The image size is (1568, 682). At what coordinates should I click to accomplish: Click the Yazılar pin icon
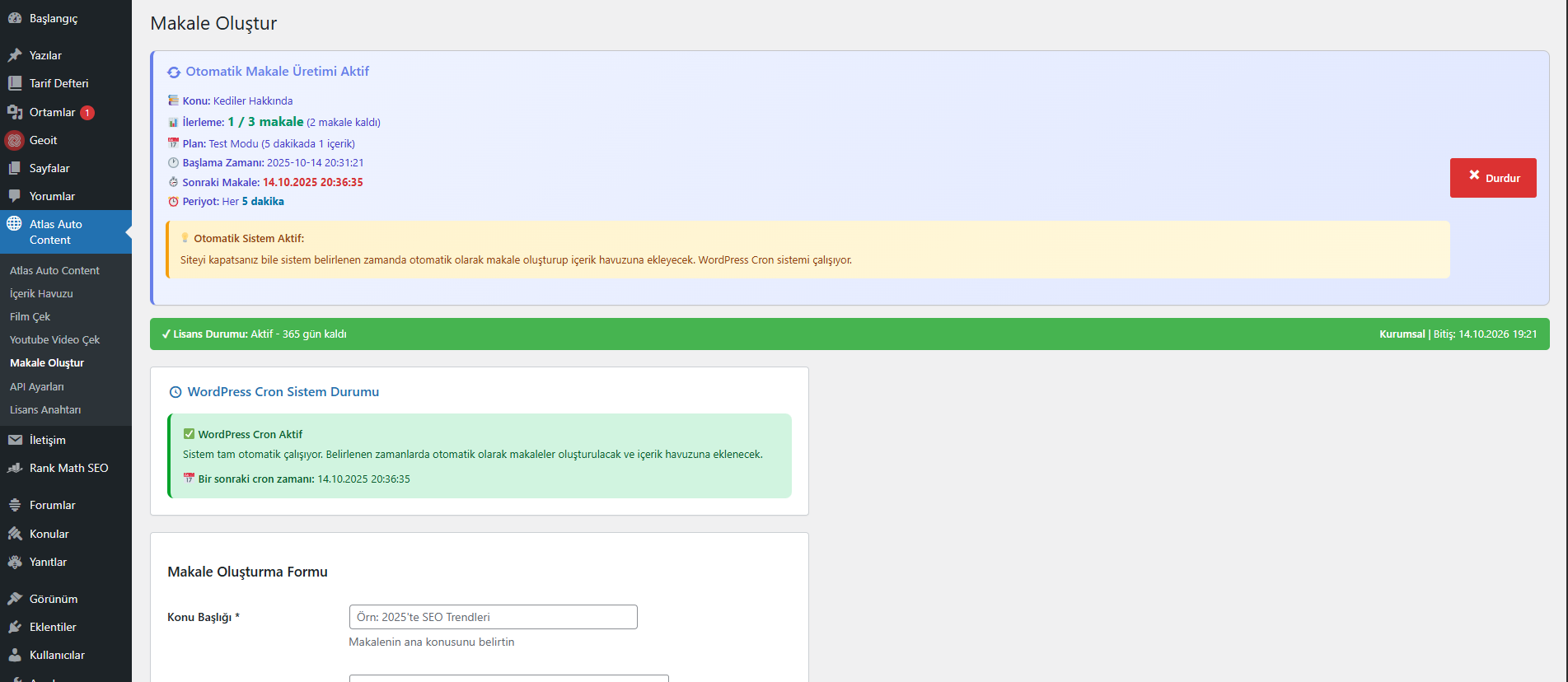click(x=15, y=55)
